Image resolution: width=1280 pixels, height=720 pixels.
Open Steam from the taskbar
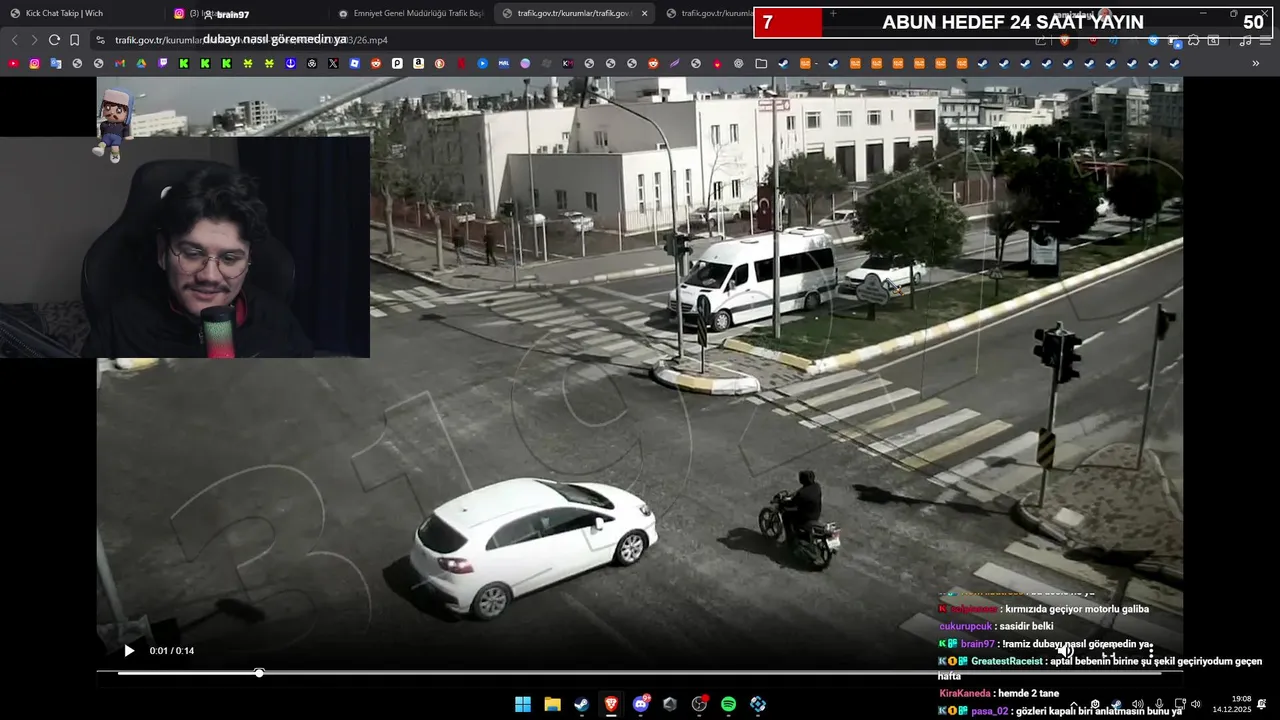[581, 704]
